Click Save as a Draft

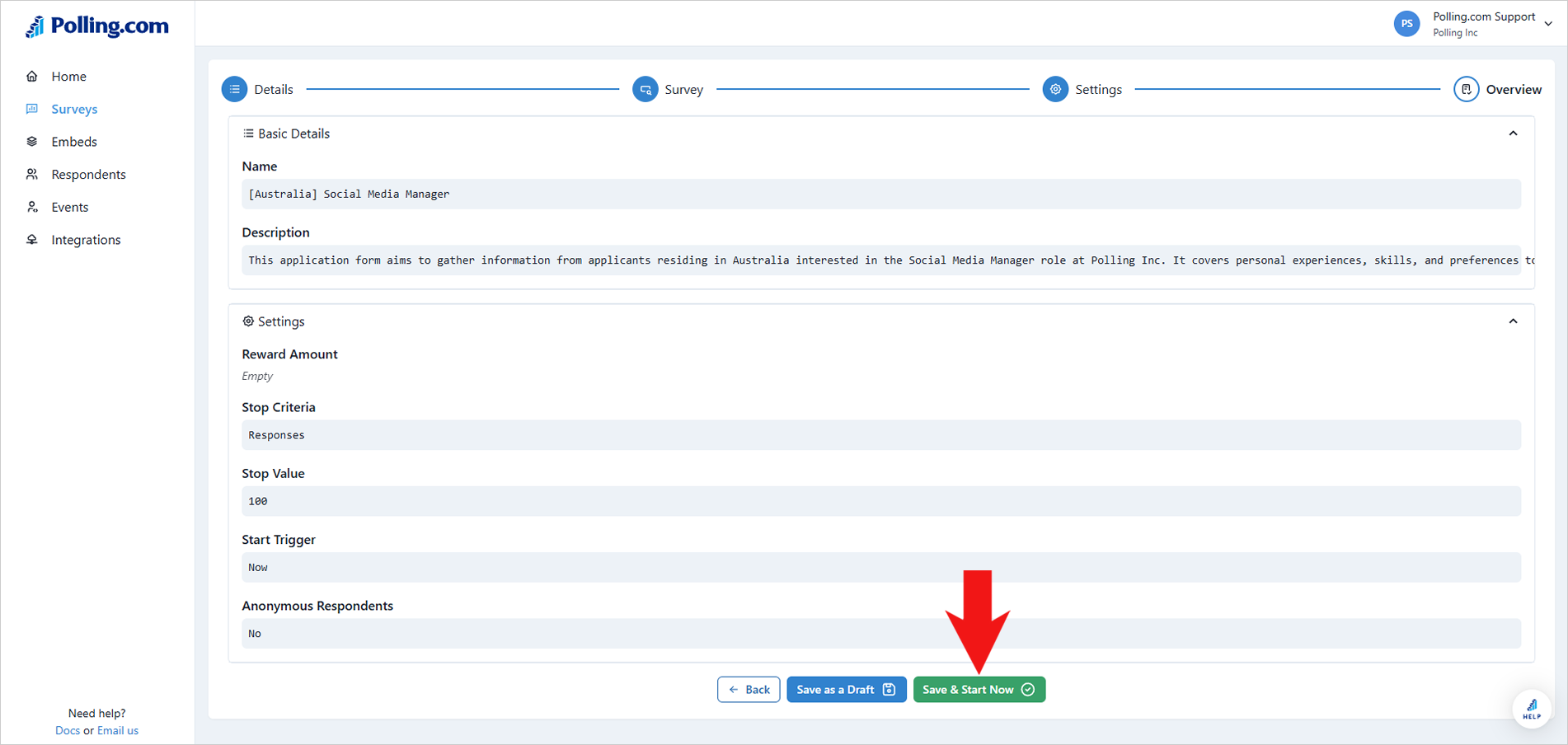[847, 689]
